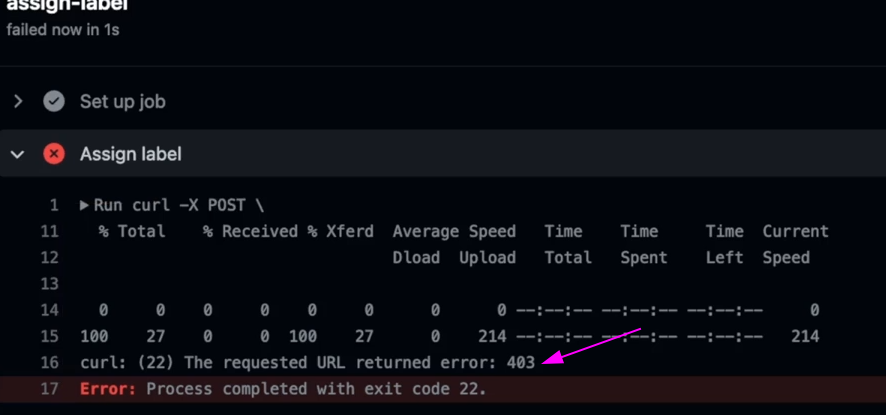The height and width of the screenshot is (415, 886).
Task: Expand the Set up job step chevron
Action: coord(18,101)
